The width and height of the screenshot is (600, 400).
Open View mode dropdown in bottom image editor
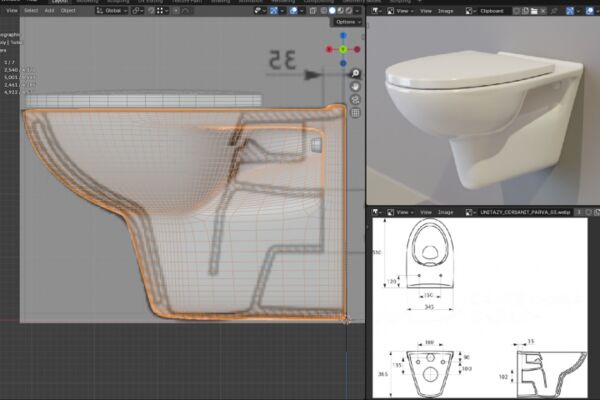click(400, 212)
